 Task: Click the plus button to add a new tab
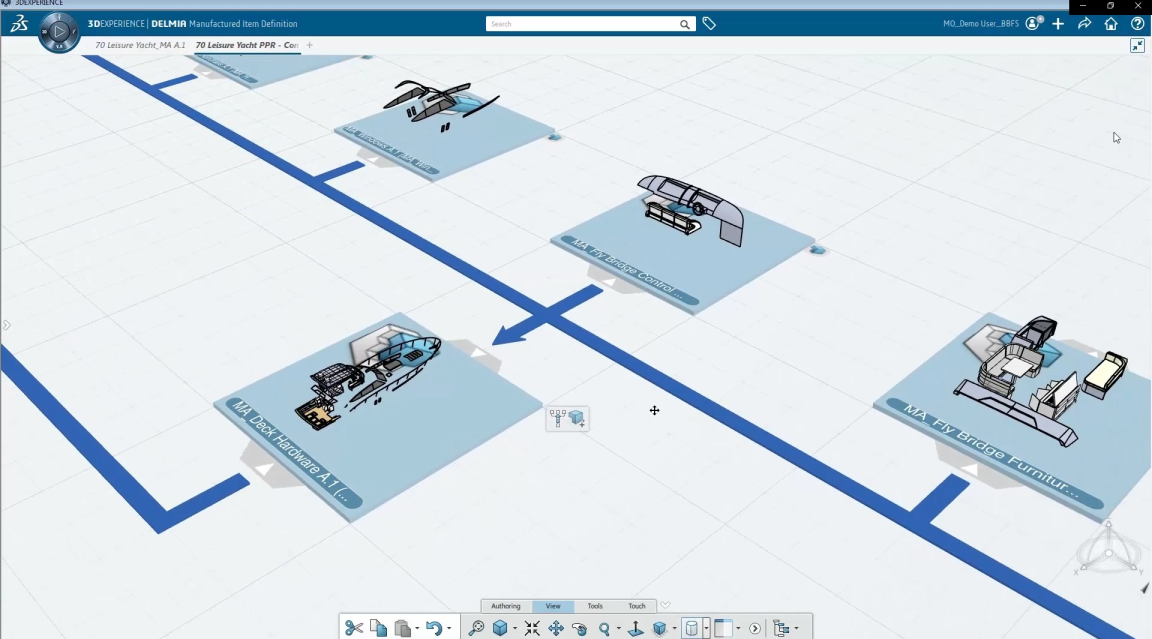[x=310, y=45]
